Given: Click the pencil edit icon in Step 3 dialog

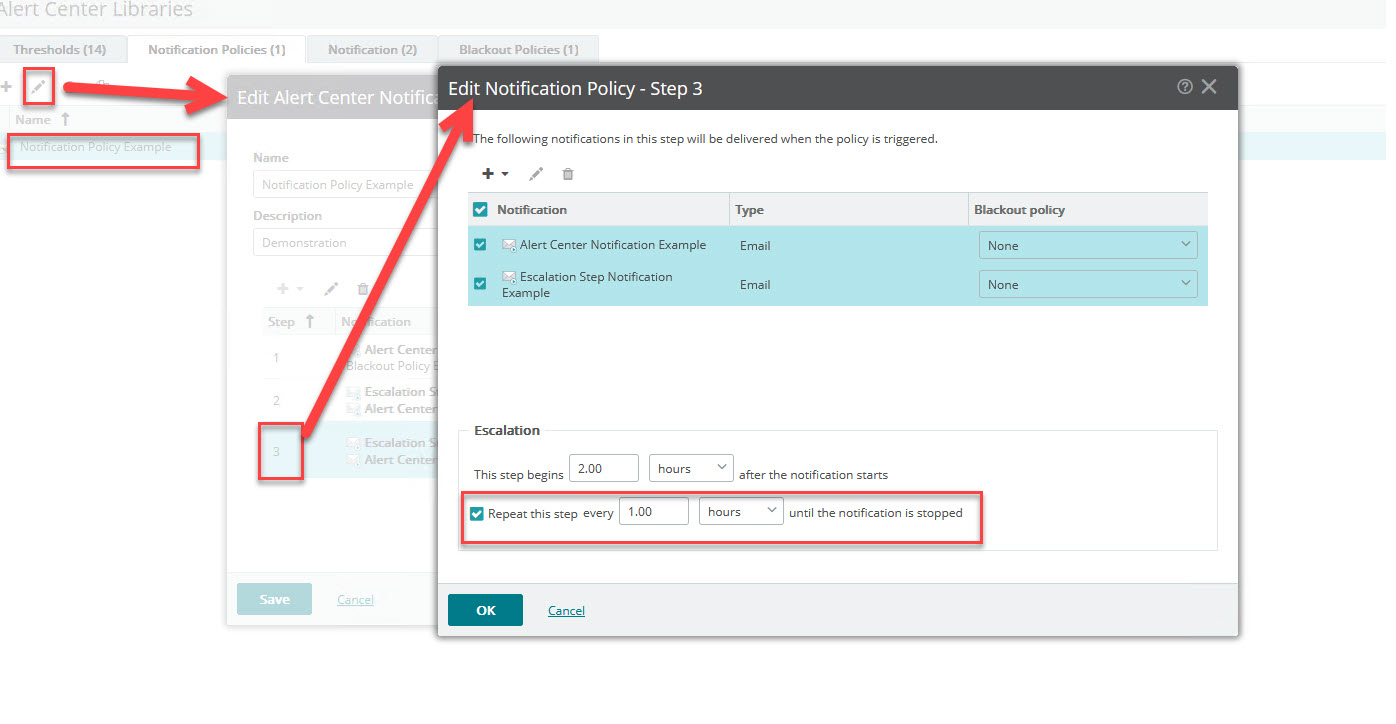Looking at the screenshot, I should [x=536, y=174].
